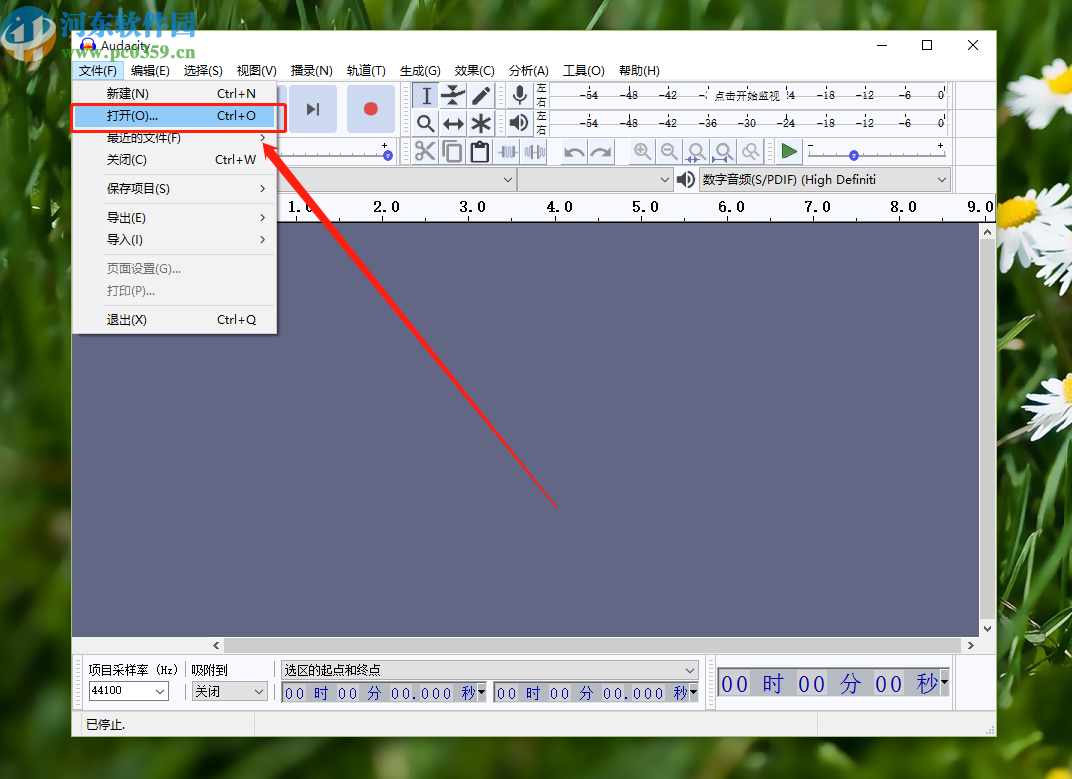Click the volume slider handle under transport
Screen dimensions: 1072x779
point(388,155)
